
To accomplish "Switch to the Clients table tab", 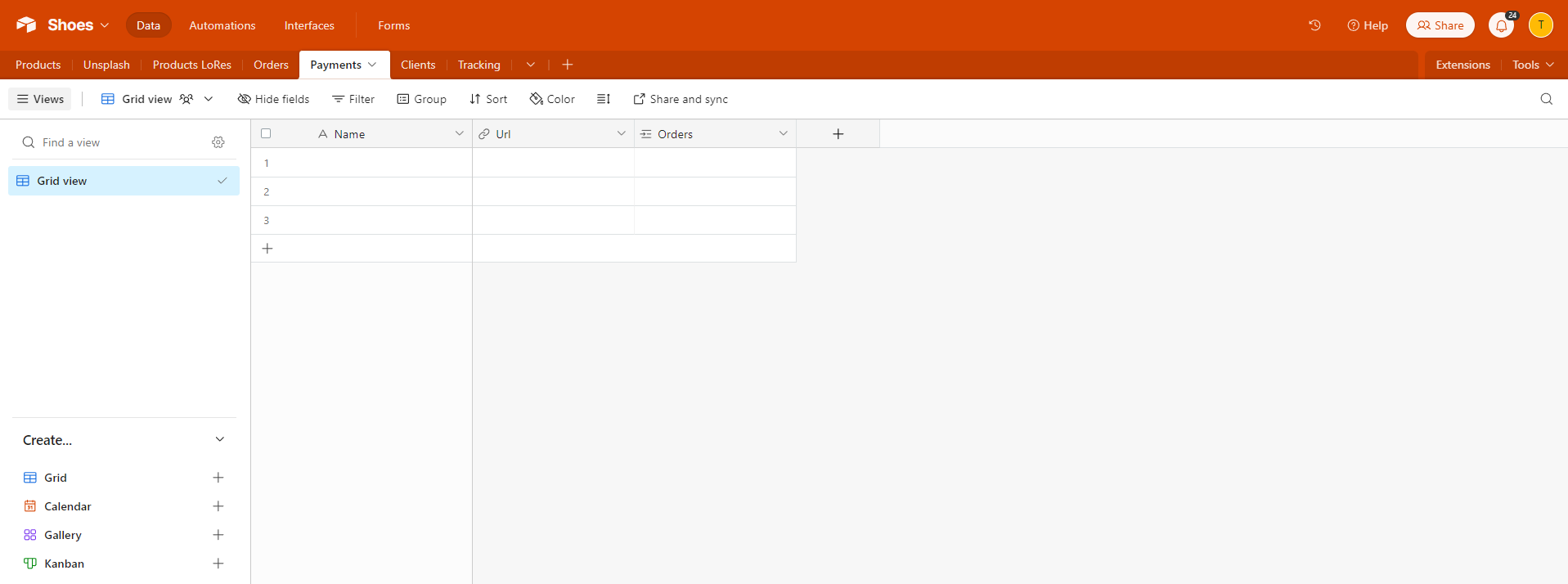I will click(x=418, y=65).
